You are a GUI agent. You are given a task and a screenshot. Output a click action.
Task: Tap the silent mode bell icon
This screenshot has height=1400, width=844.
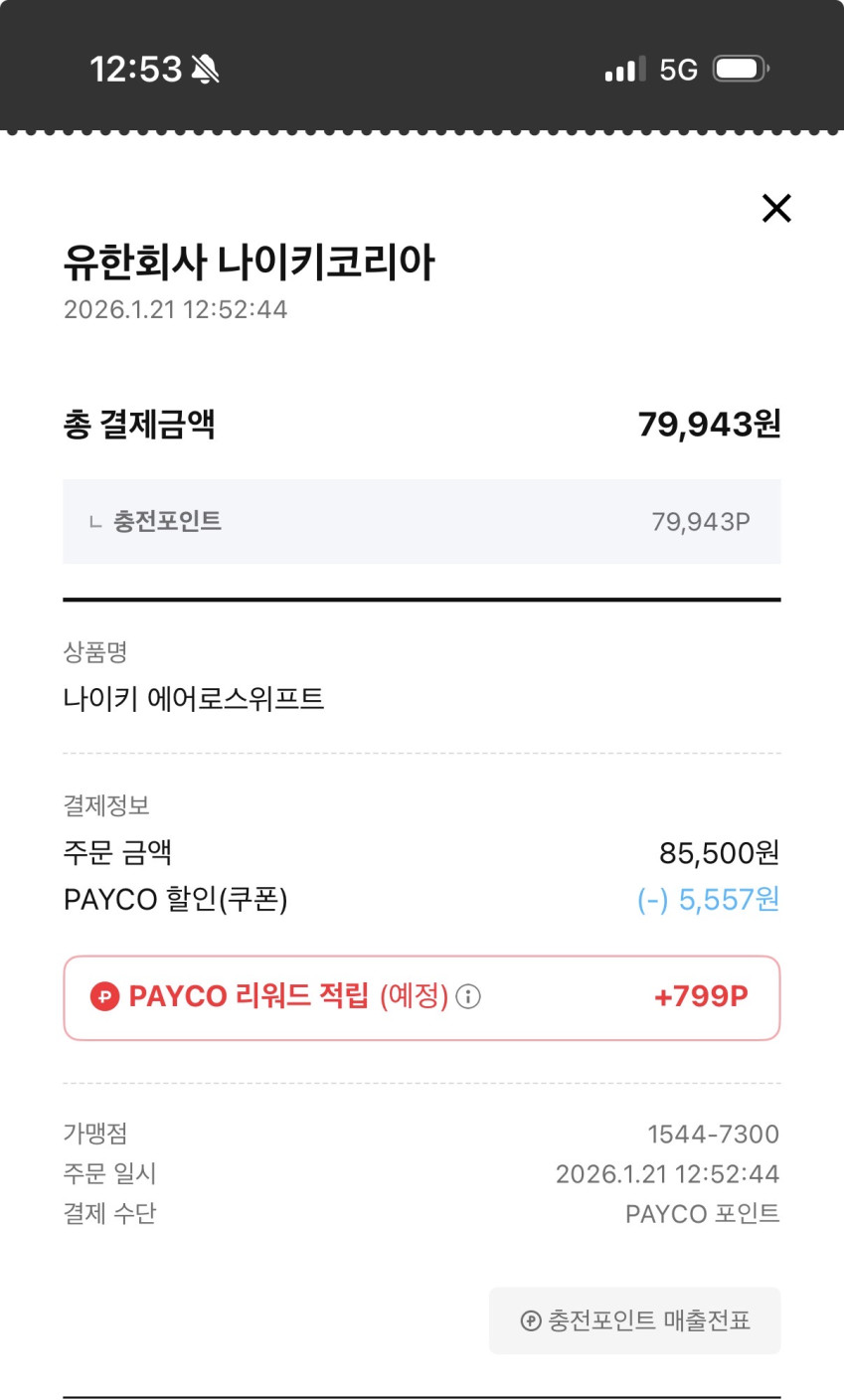pyautogui.click(x=205, y=70)
